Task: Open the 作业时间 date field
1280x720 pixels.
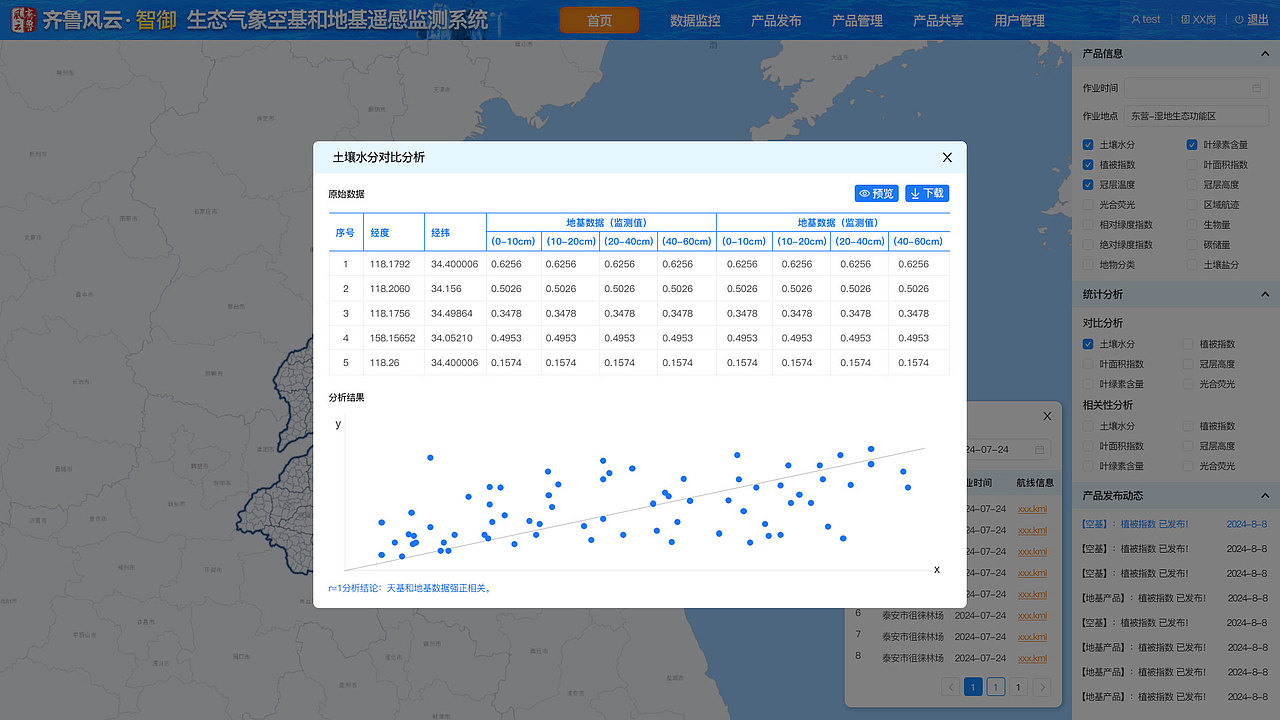Action: click(1195, 88)
